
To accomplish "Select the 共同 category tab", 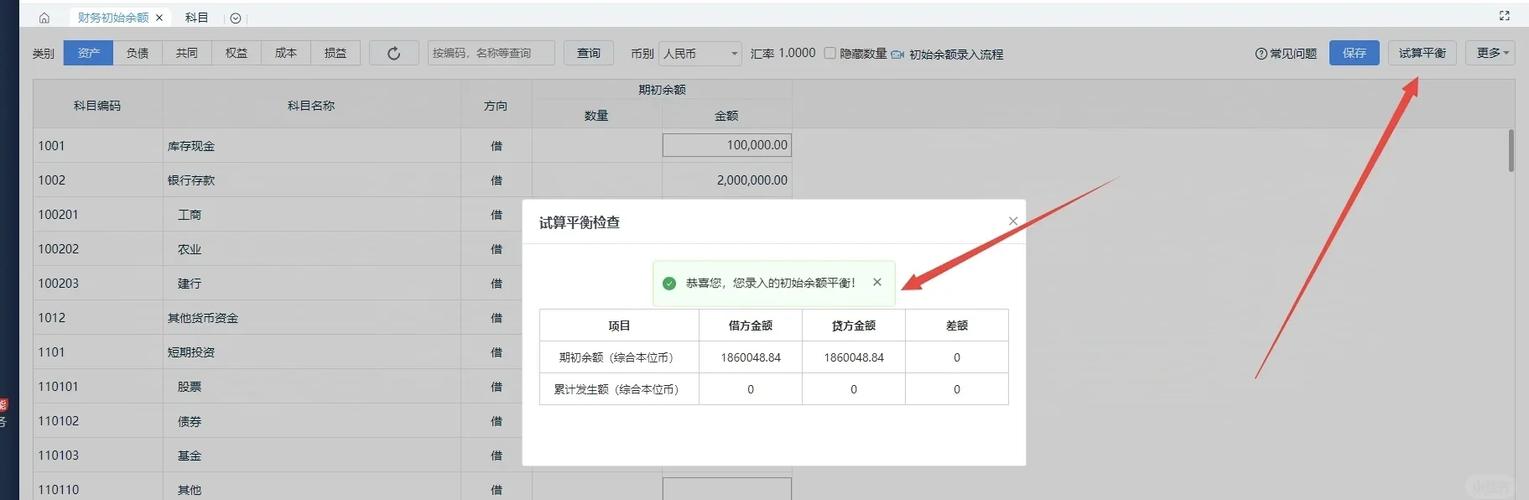I will pos(186,53).
